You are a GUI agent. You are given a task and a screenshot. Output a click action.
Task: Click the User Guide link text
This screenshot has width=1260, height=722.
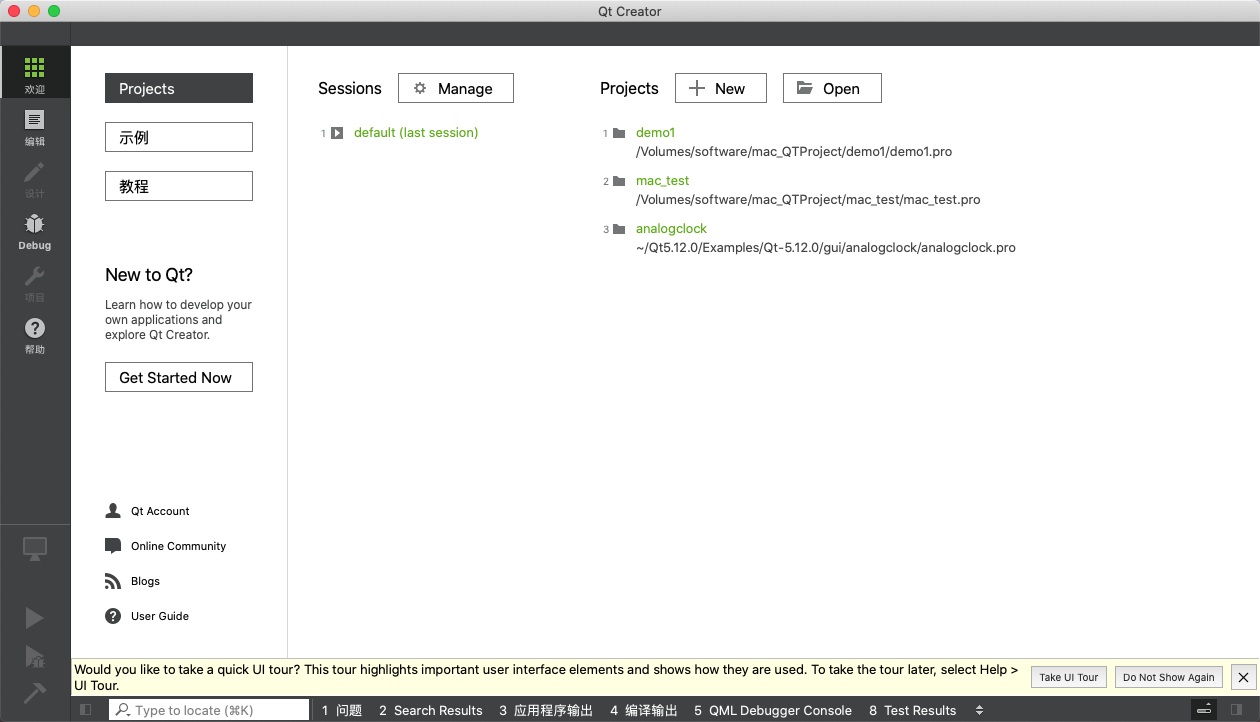(160, 616)
